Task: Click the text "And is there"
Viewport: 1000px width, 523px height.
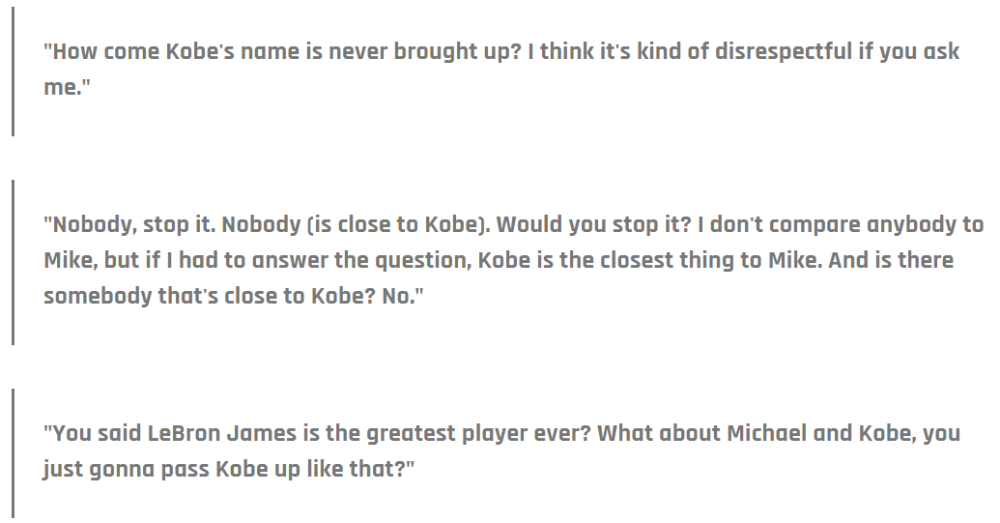Action: tap(891, 260)
